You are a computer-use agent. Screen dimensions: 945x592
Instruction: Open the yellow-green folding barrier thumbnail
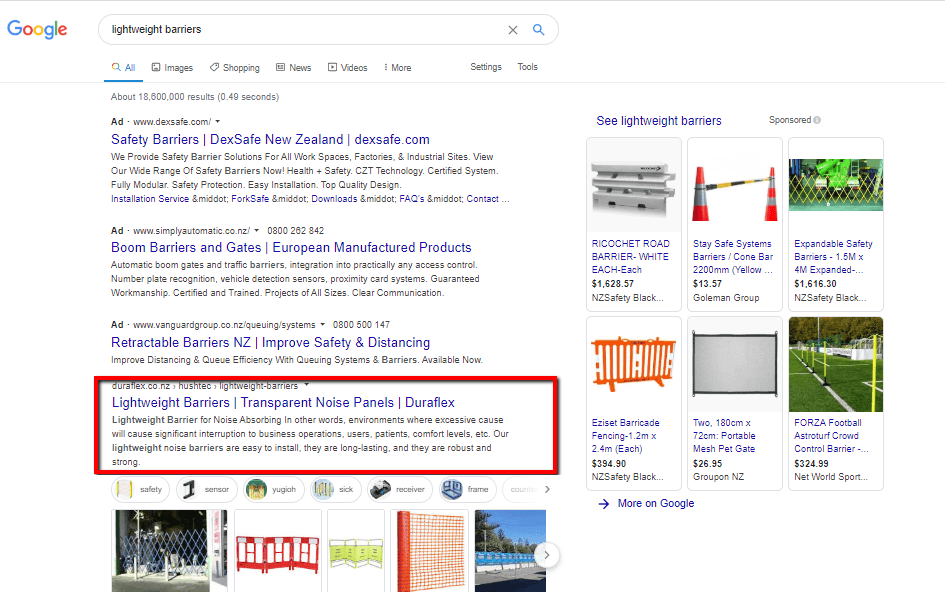[x=356, y=551]
